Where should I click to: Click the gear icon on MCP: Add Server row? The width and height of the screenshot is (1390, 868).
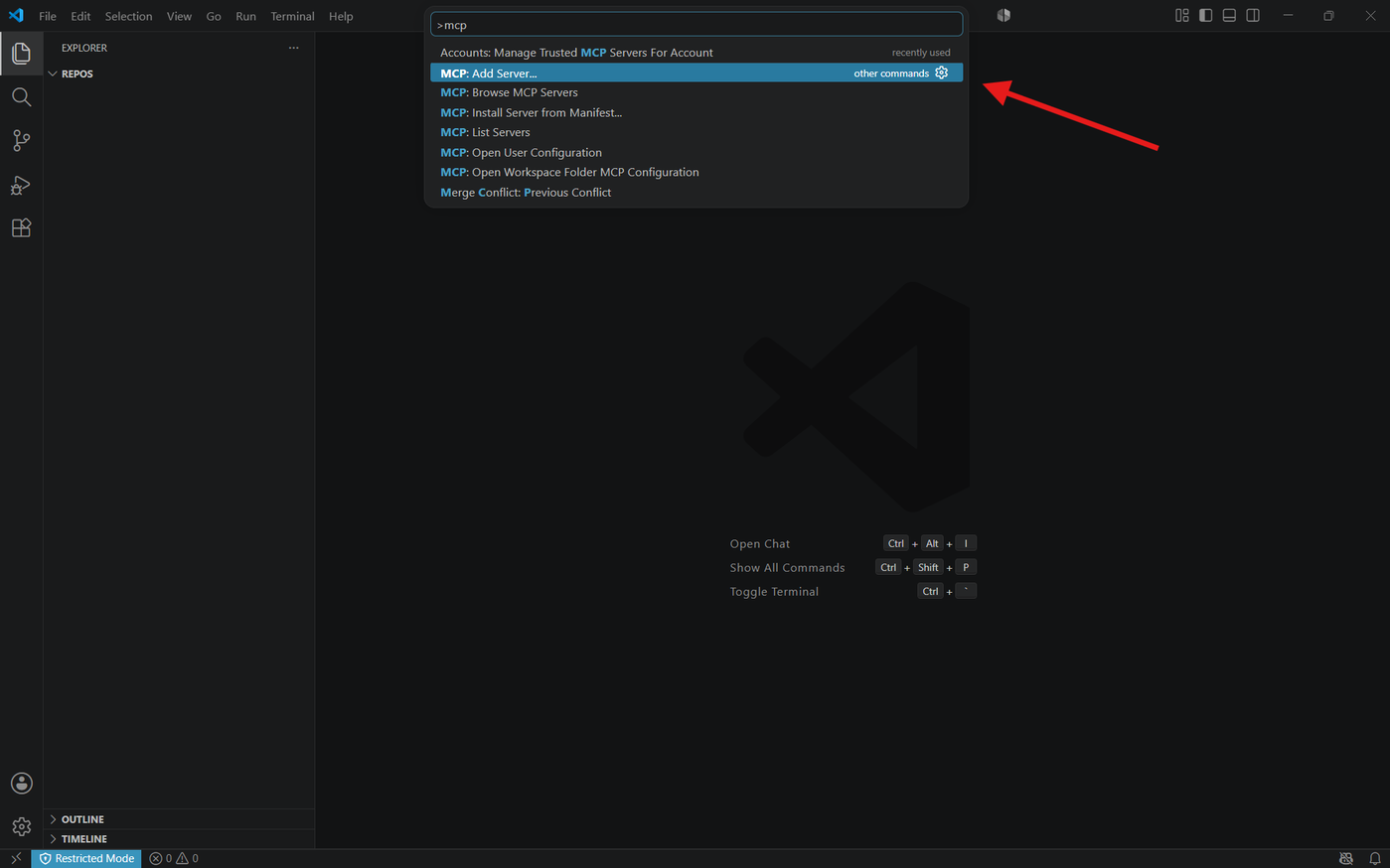tap(942, 72)
